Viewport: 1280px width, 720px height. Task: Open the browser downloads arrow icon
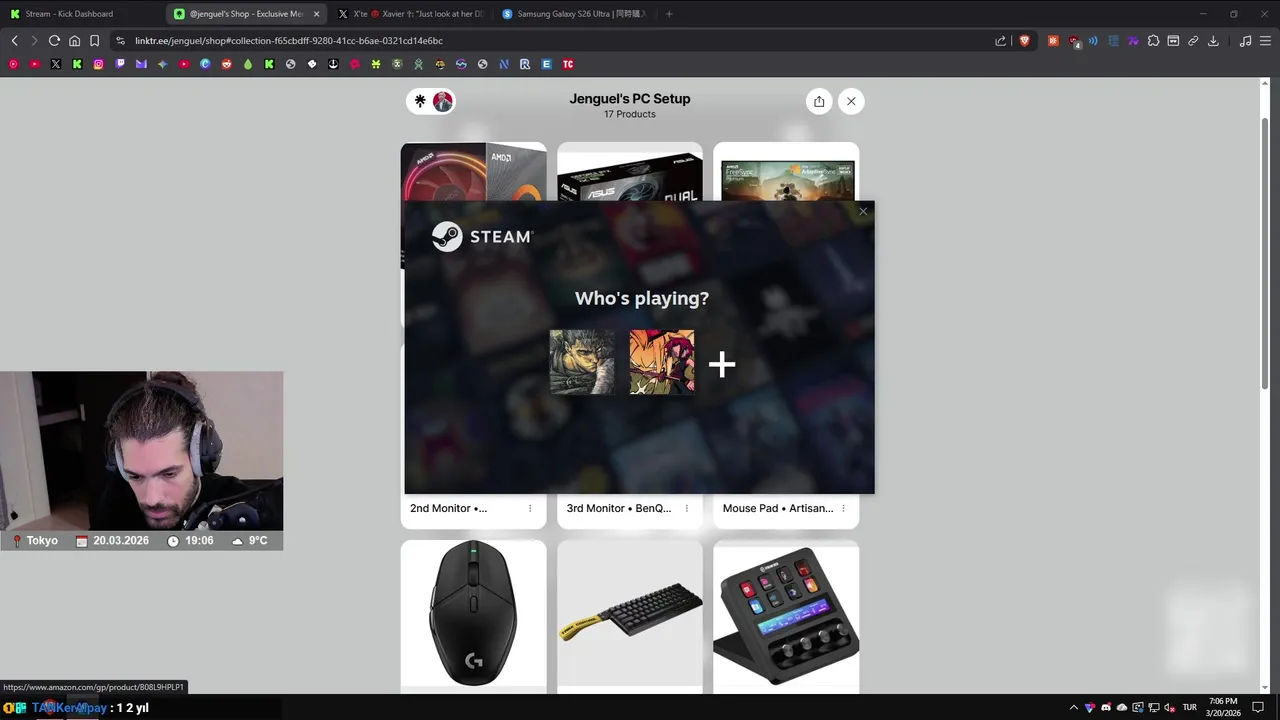point(1213,41)
